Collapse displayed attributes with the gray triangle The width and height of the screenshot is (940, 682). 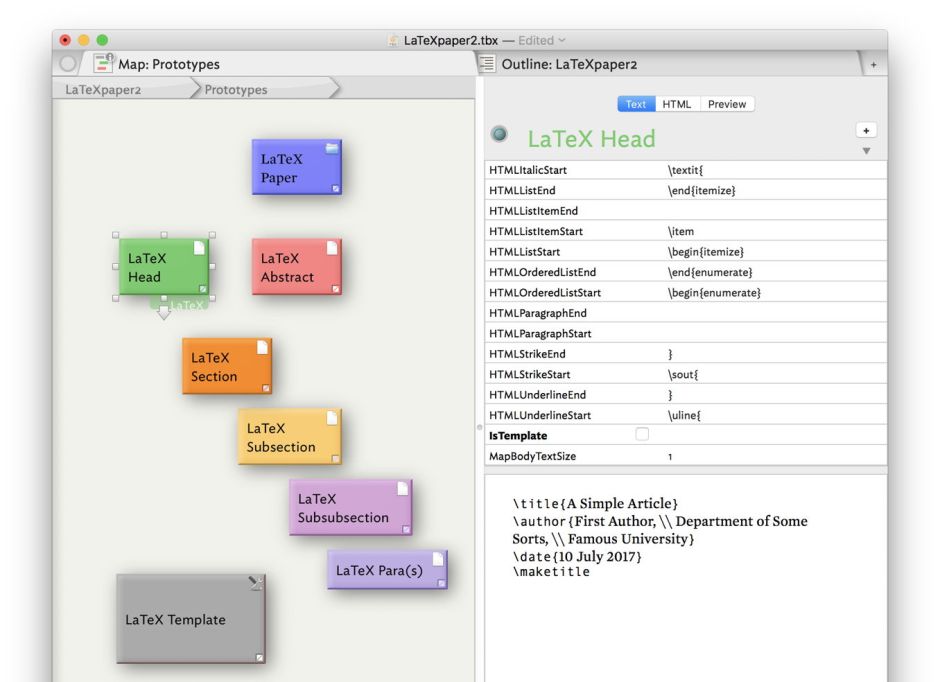pyautogui.click(x=866, y=152)
